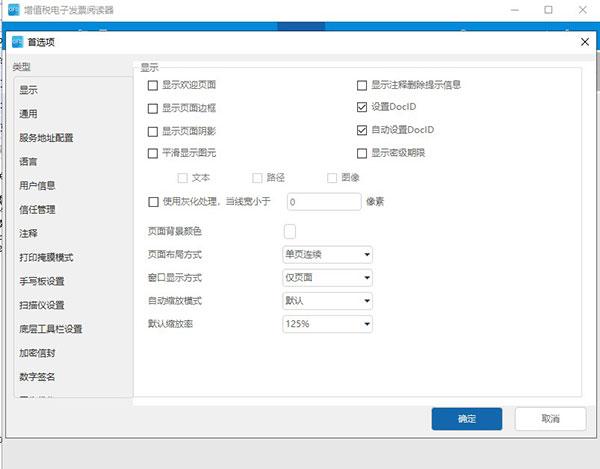The height and width of the screenshot is (469, 600).
Task: Click the 首选项 dialog title icon
Action: (18, 42)
